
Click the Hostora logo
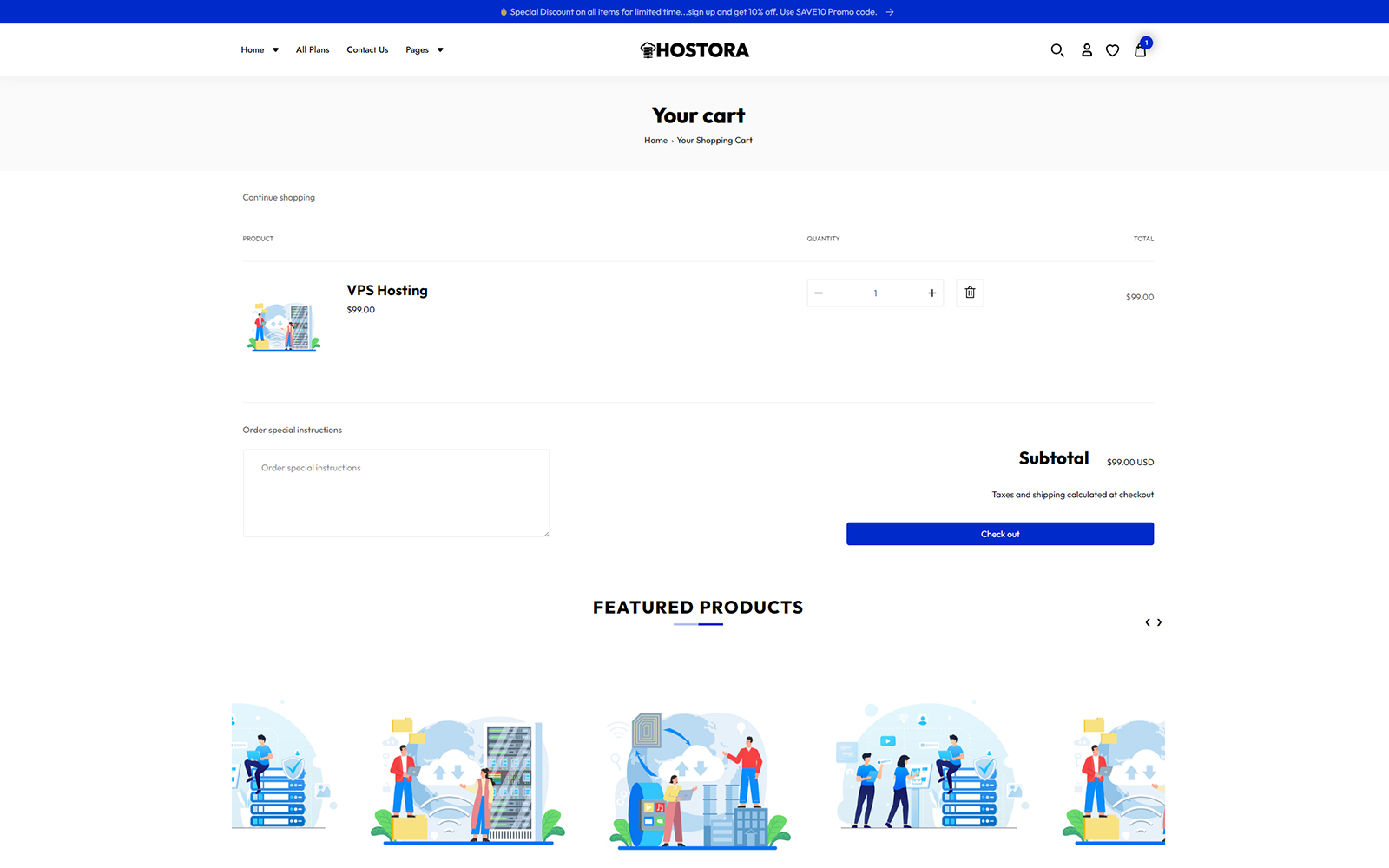click(694, 50)
